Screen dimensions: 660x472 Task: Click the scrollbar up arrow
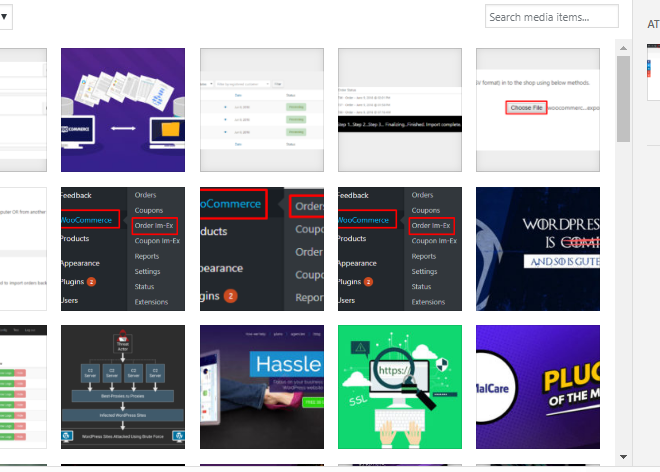click(x=623, y=48)
